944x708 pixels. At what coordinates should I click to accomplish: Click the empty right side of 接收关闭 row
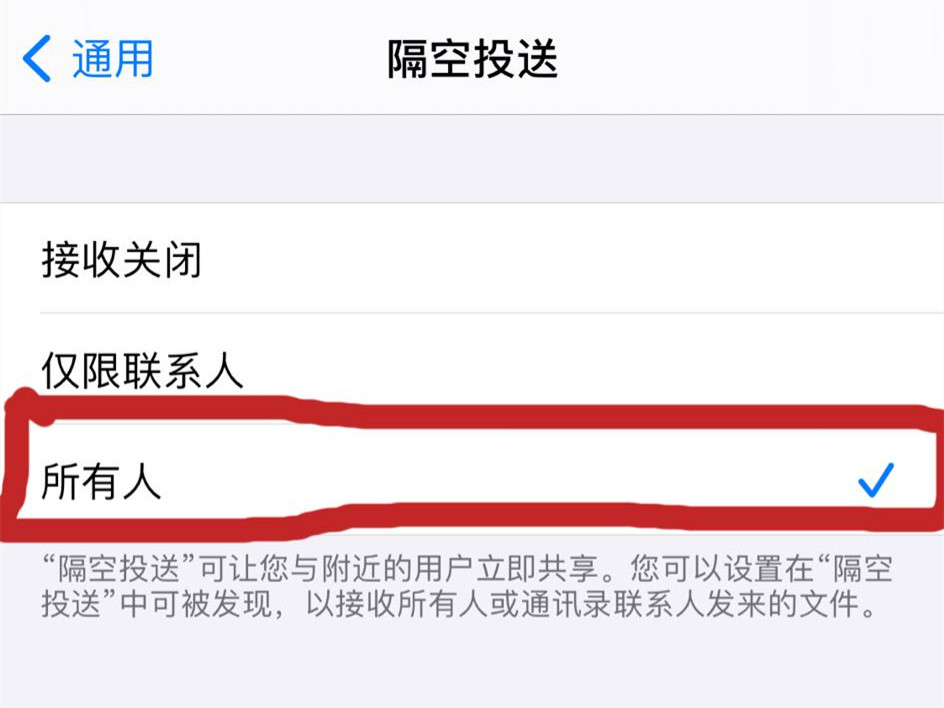[572, 259]
